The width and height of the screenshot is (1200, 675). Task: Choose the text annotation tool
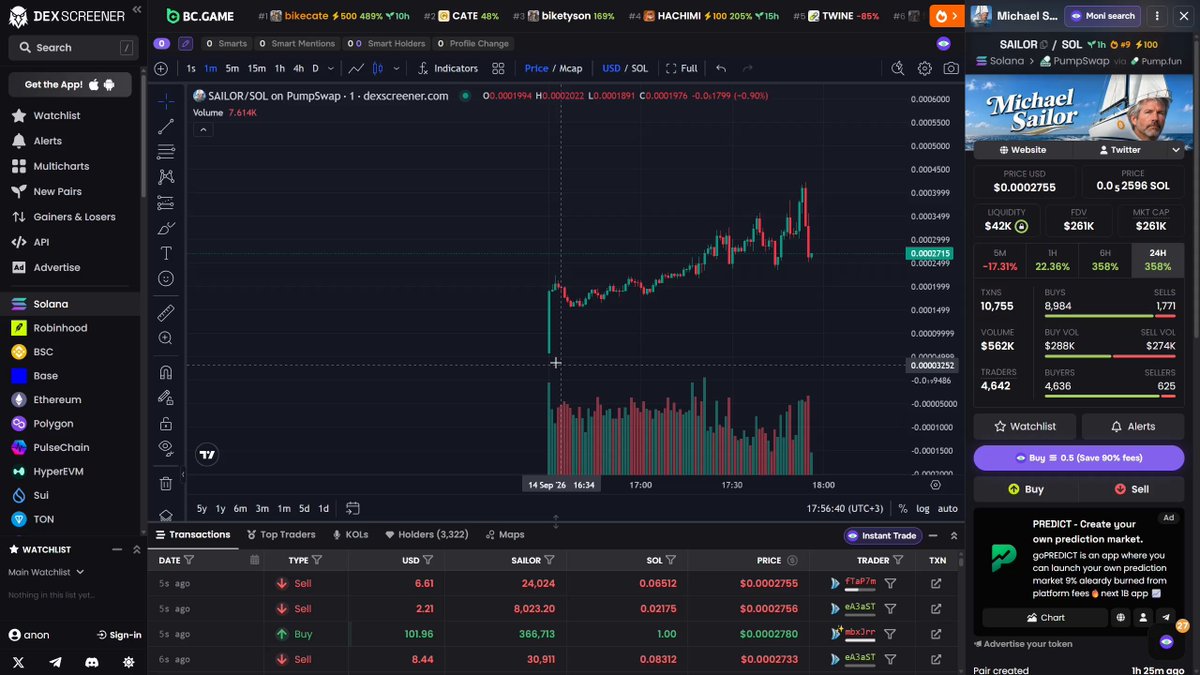coord(166,253)
